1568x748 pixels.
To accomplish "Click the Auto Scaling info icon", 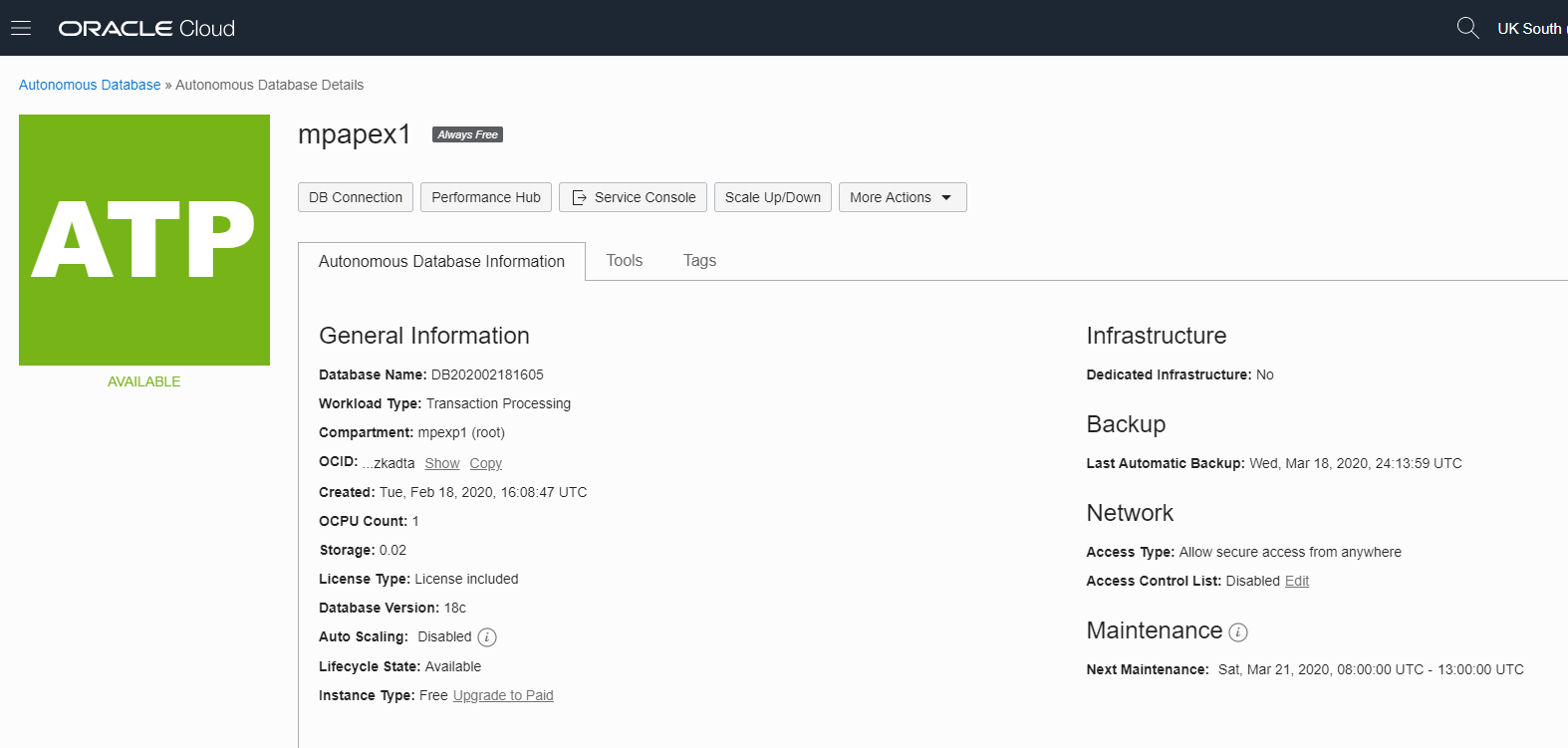I will 487,637.
